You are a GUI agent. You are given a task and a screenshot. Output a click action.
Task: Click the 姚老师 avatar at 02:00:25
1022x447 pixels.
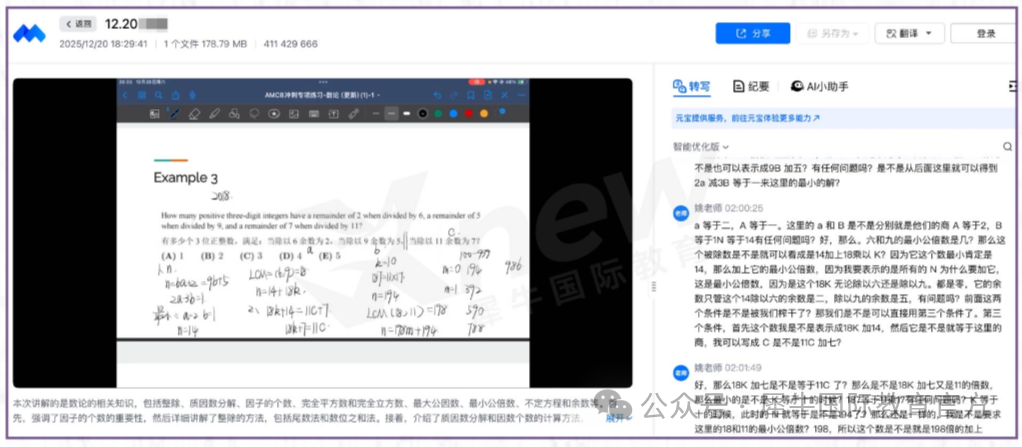click(680, 212)
